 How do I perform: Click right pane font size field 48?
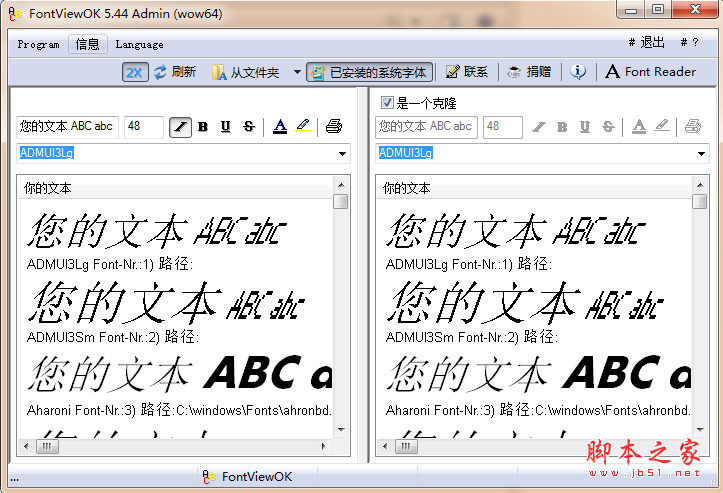[503, 127]
